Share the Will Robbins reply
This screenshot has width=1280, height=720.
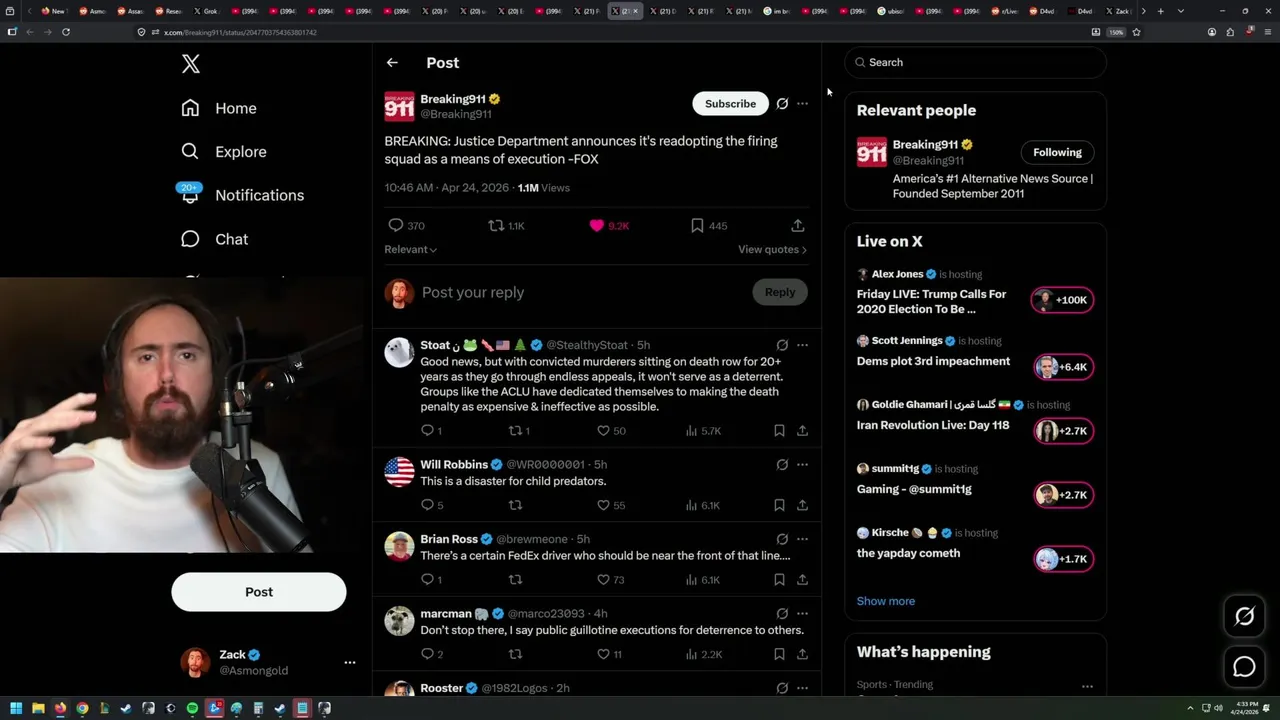pyautogui.click(x=802, y=505)
